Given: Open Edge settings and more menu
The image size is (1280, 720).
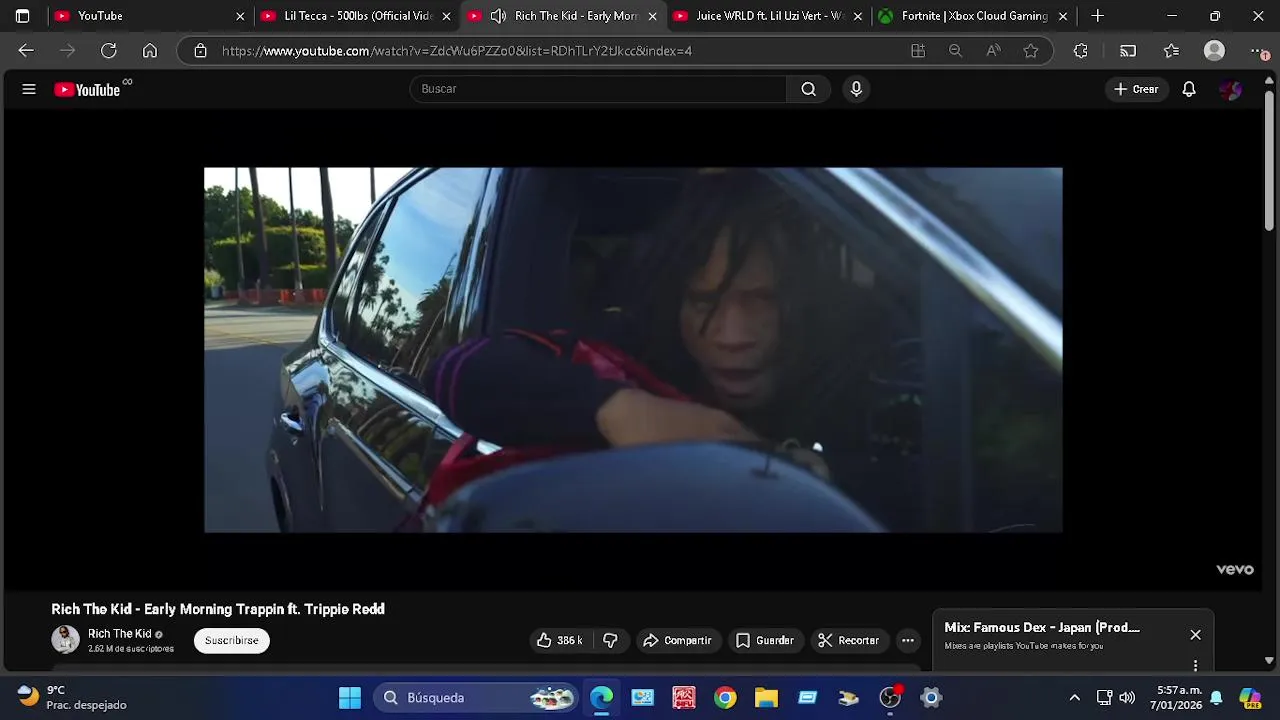Looking at the screenshot, I should [x=1258, y=51].
